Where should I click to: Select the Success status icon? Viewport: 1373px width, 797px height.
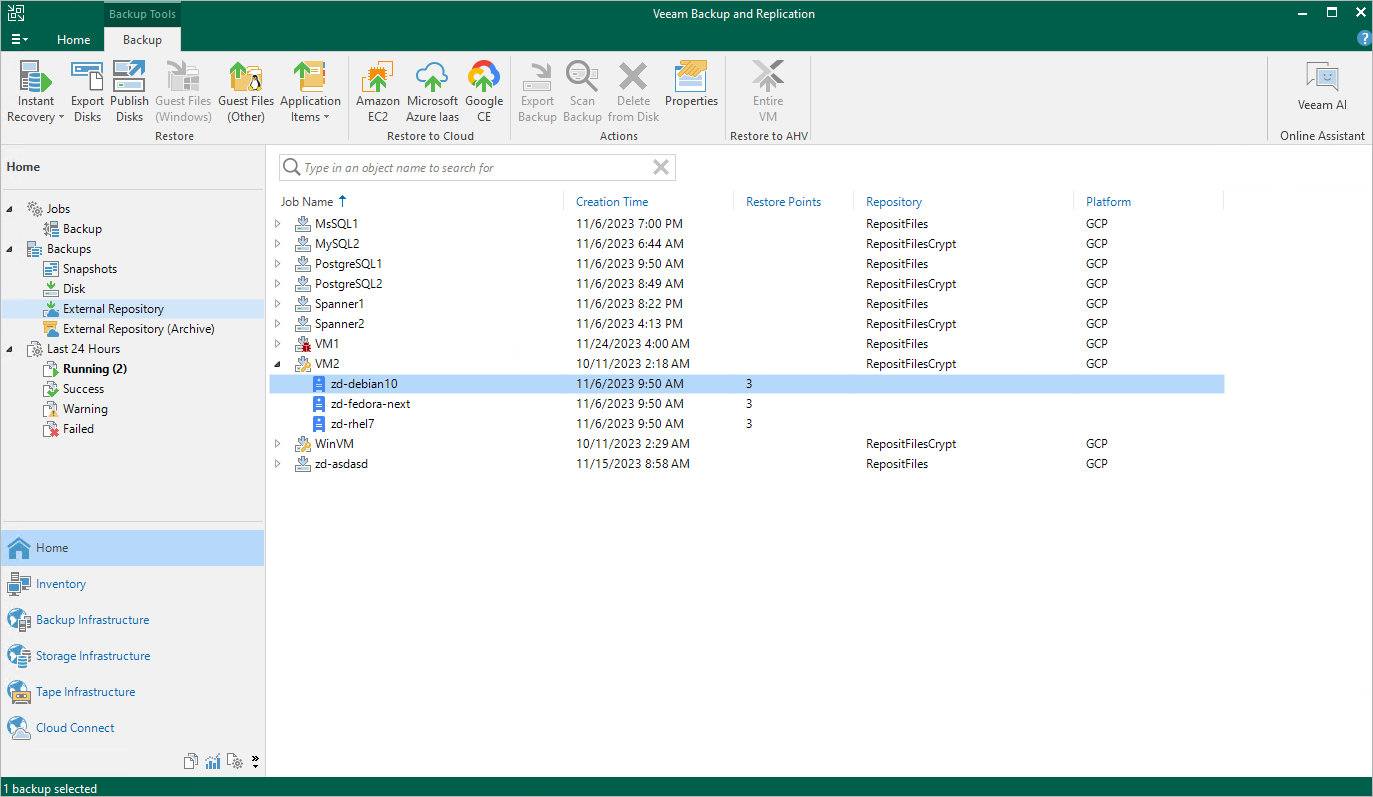tap(52, 389)
